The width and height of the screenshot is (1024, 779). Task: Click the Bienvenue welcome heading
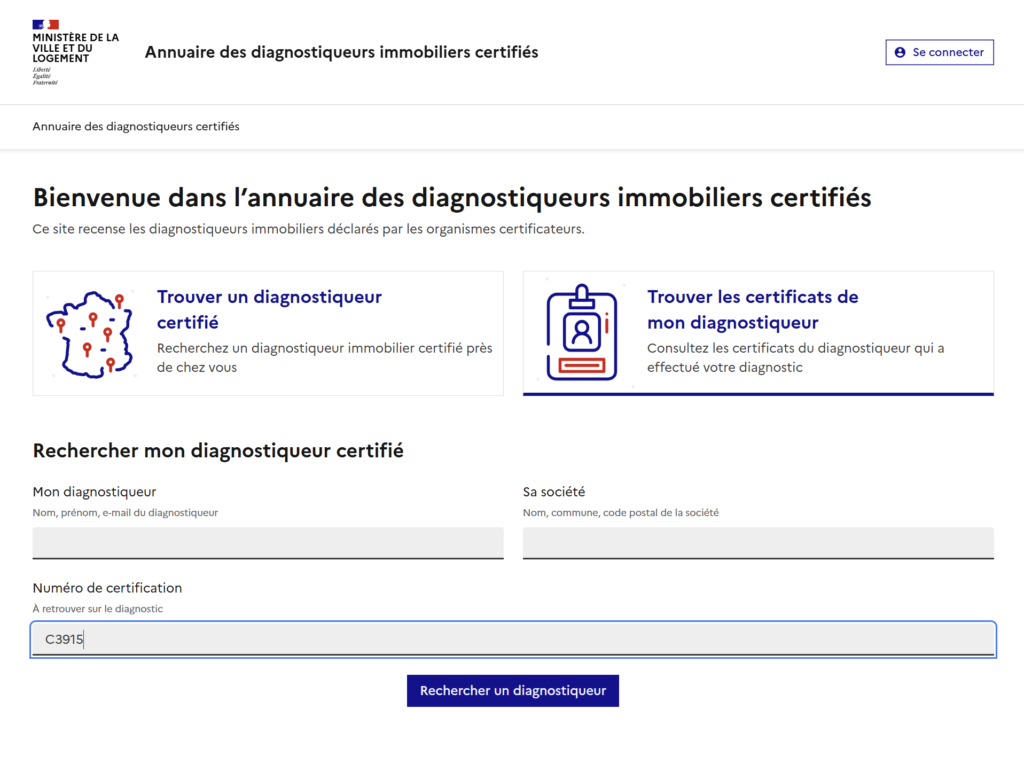(x=452, y=197)
